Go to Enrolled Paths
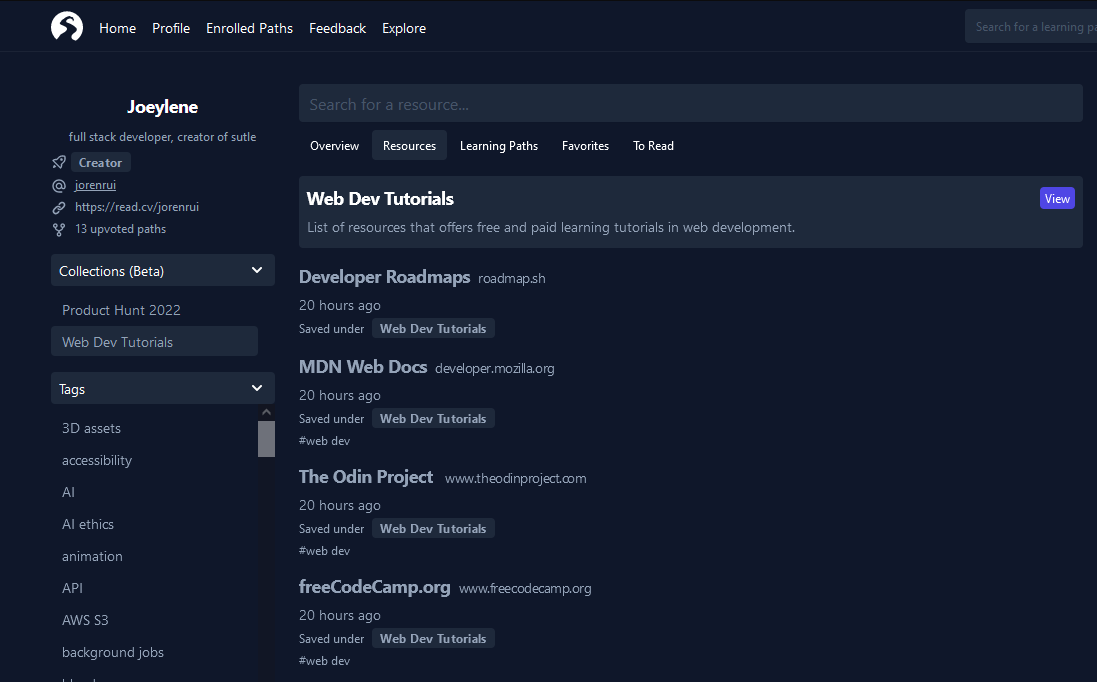 click(249, 28)
